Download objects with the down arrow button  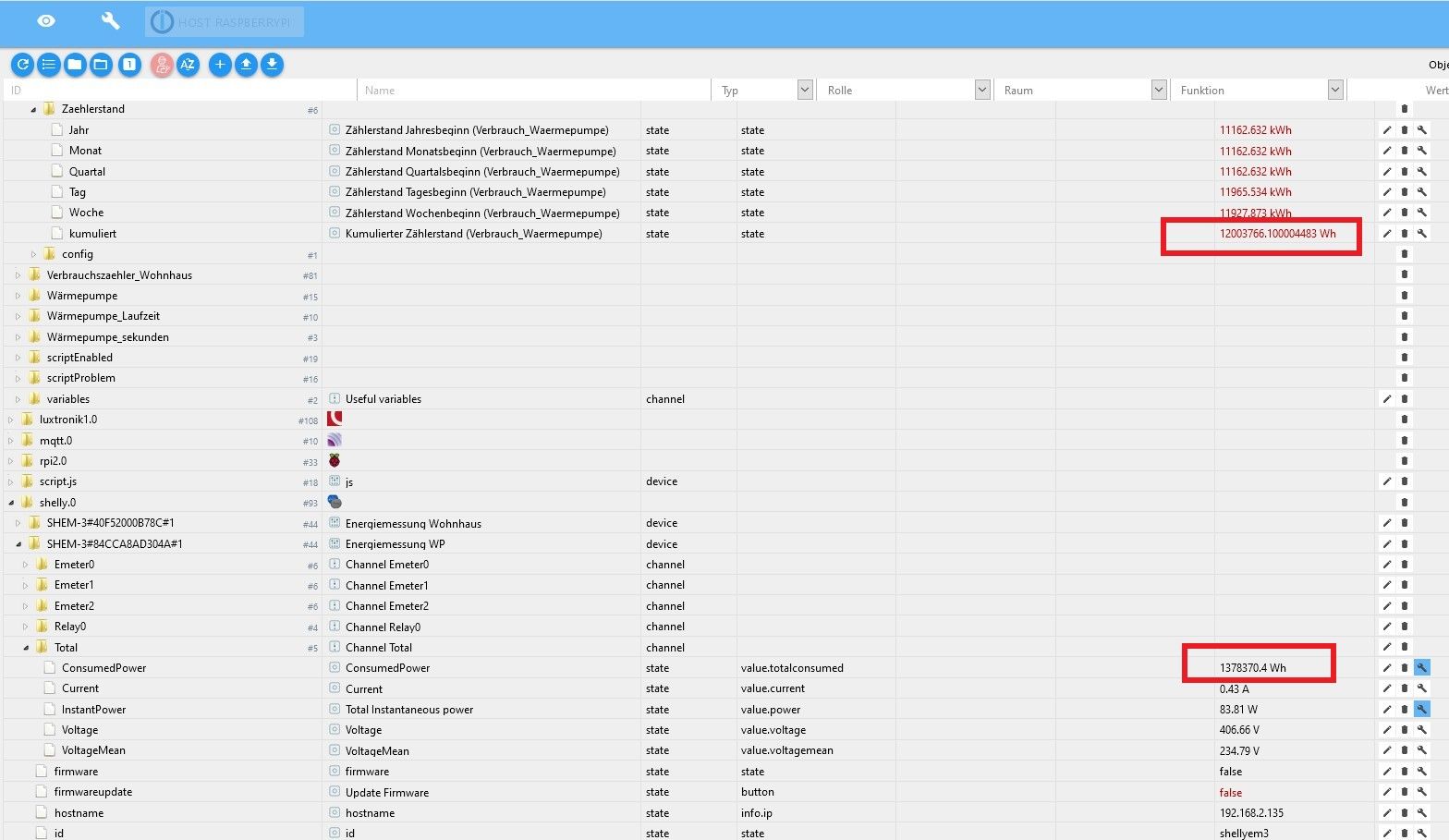[272, 65]
